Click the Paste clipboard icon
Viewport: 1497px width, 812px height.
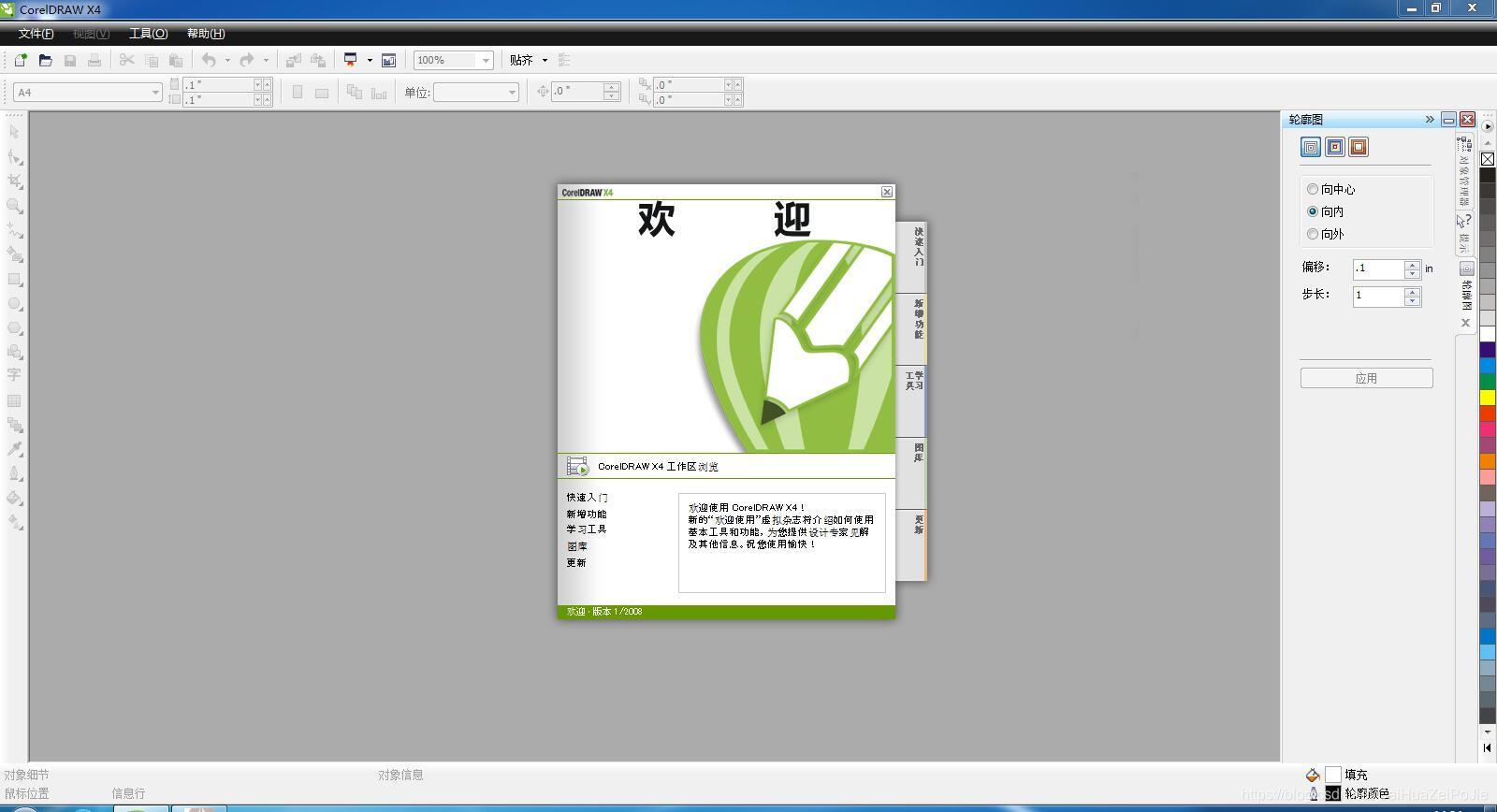coord(176,60)
